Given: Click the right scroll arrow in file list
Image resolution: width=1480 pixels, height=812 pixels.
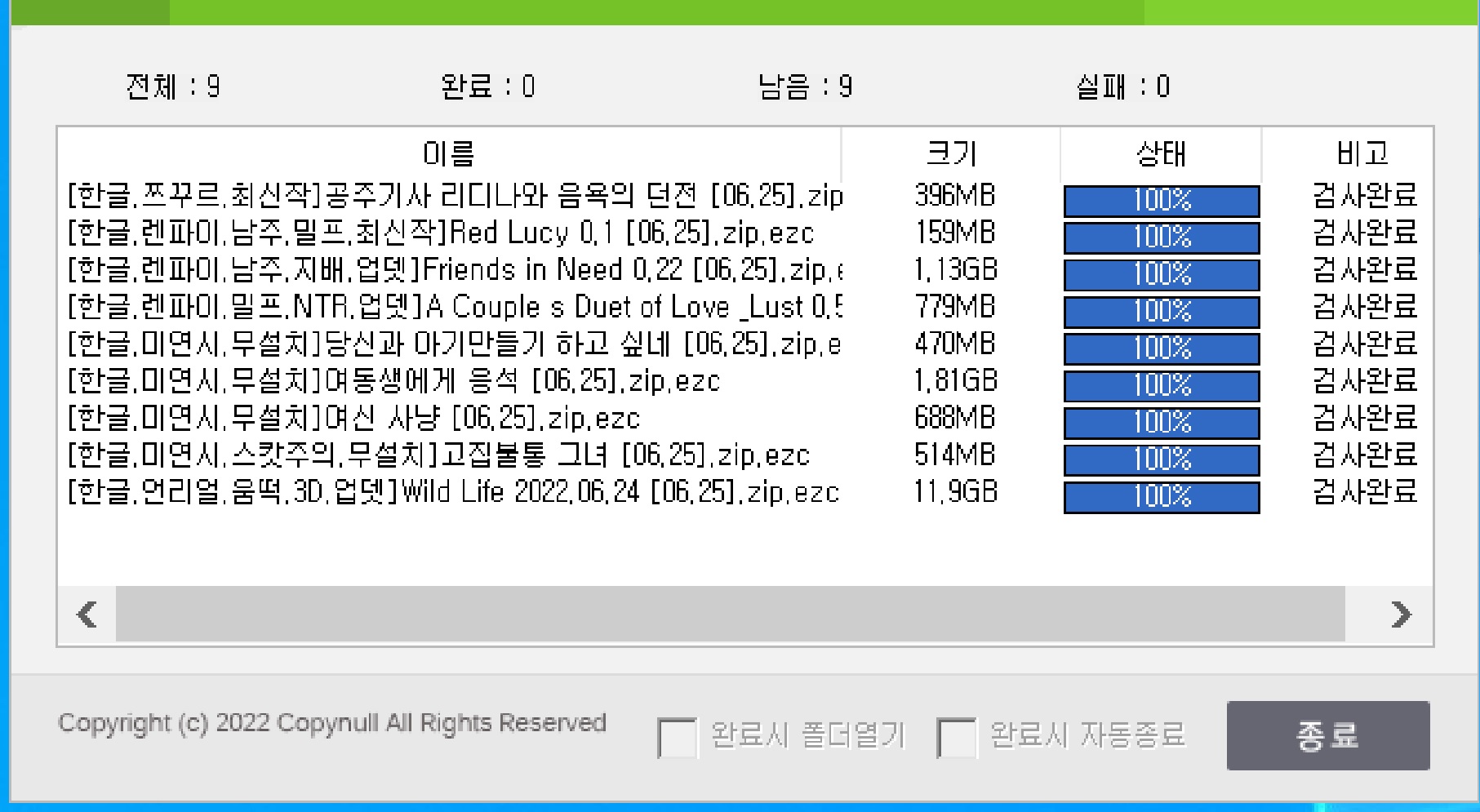Looking at the screenshot, I should click(x=1402, y=614).
